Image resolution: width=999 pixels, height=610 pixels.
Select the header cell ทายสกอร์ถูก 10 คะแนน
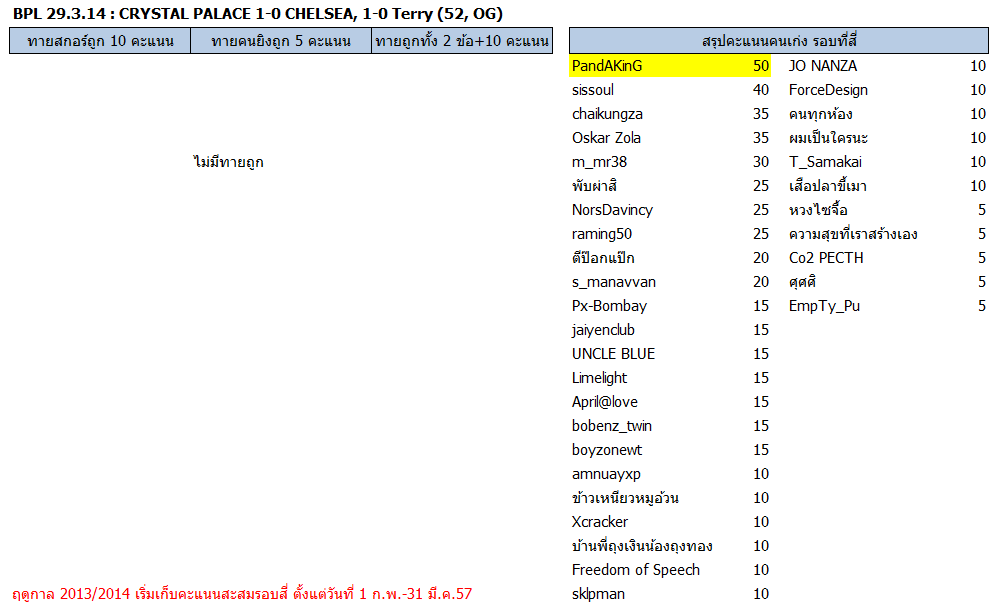[100, 41]
